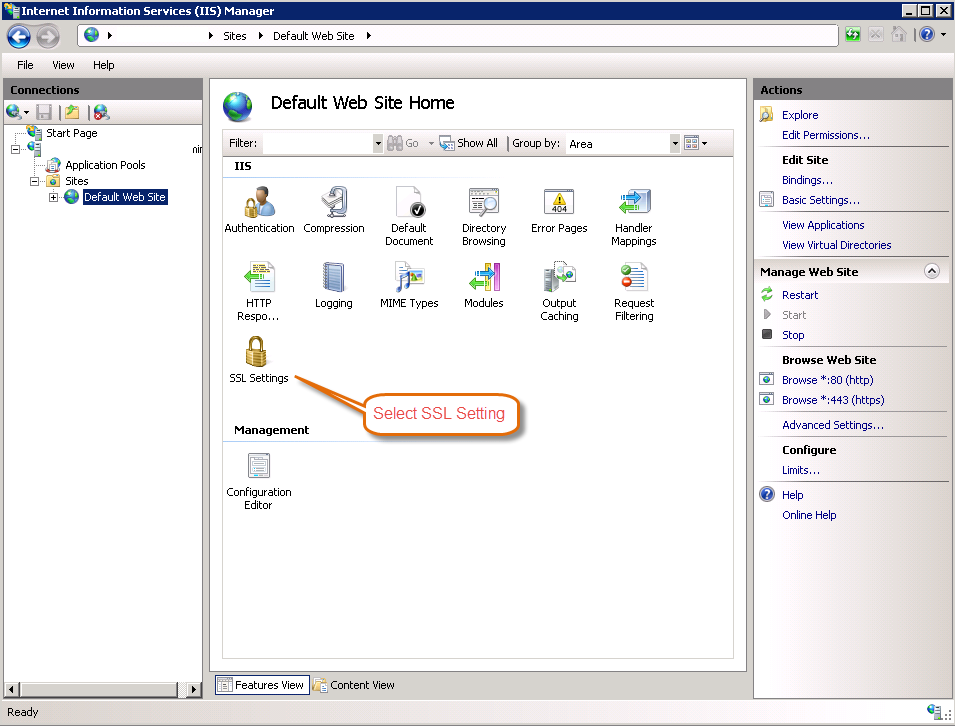Restart the web site
Viewport: 955px width, 726px height.
point(800,295)
